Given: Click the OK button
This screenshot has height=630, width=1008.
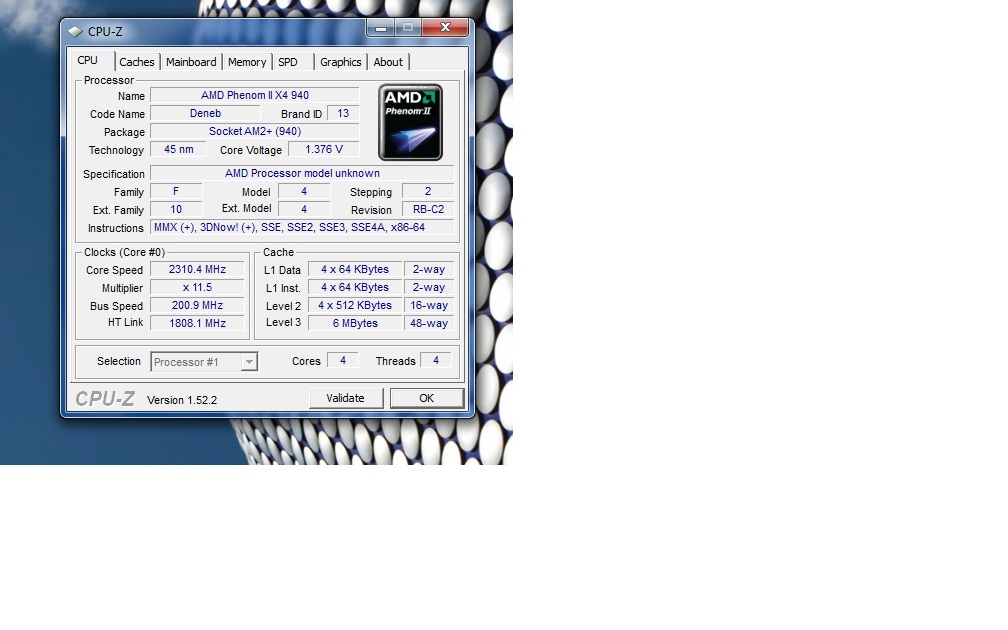Looking at the screenshot, I should pyautogui.click(x=427, y=398).
